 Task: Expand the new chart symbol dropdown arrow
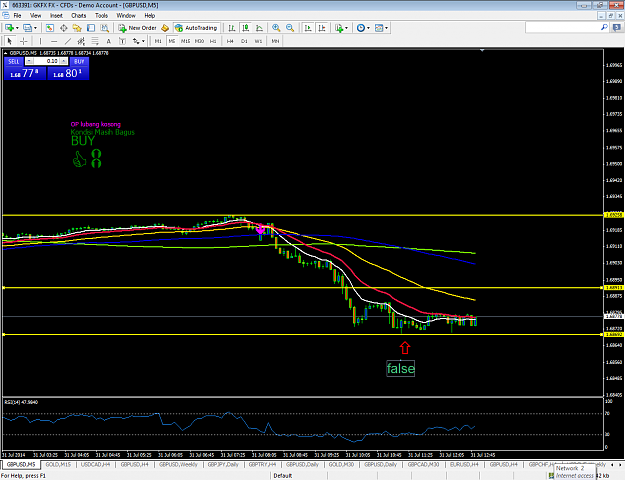coord(17,28)
